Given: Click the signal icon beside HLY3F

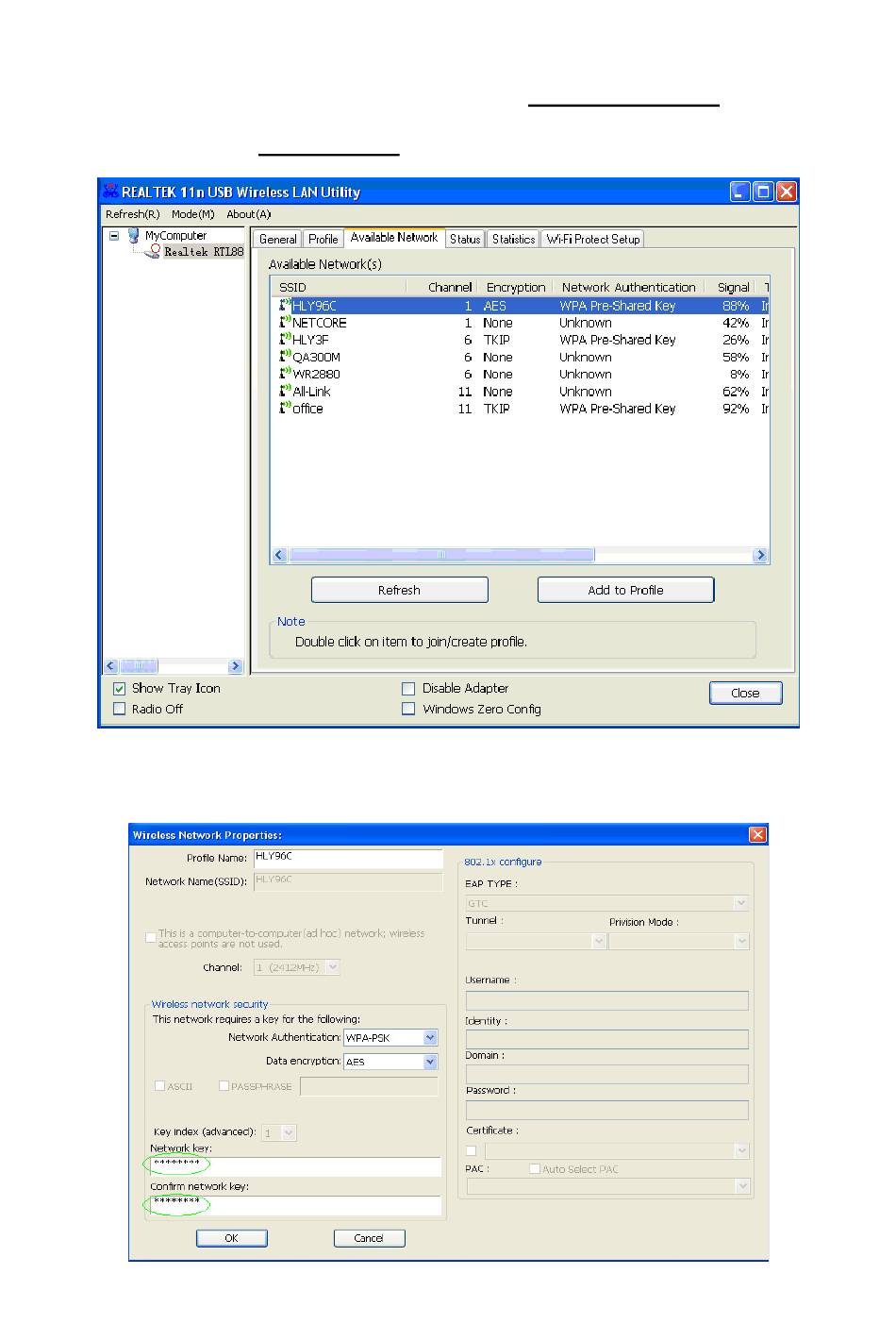Looking at the screenshot, I should (285, 339).
